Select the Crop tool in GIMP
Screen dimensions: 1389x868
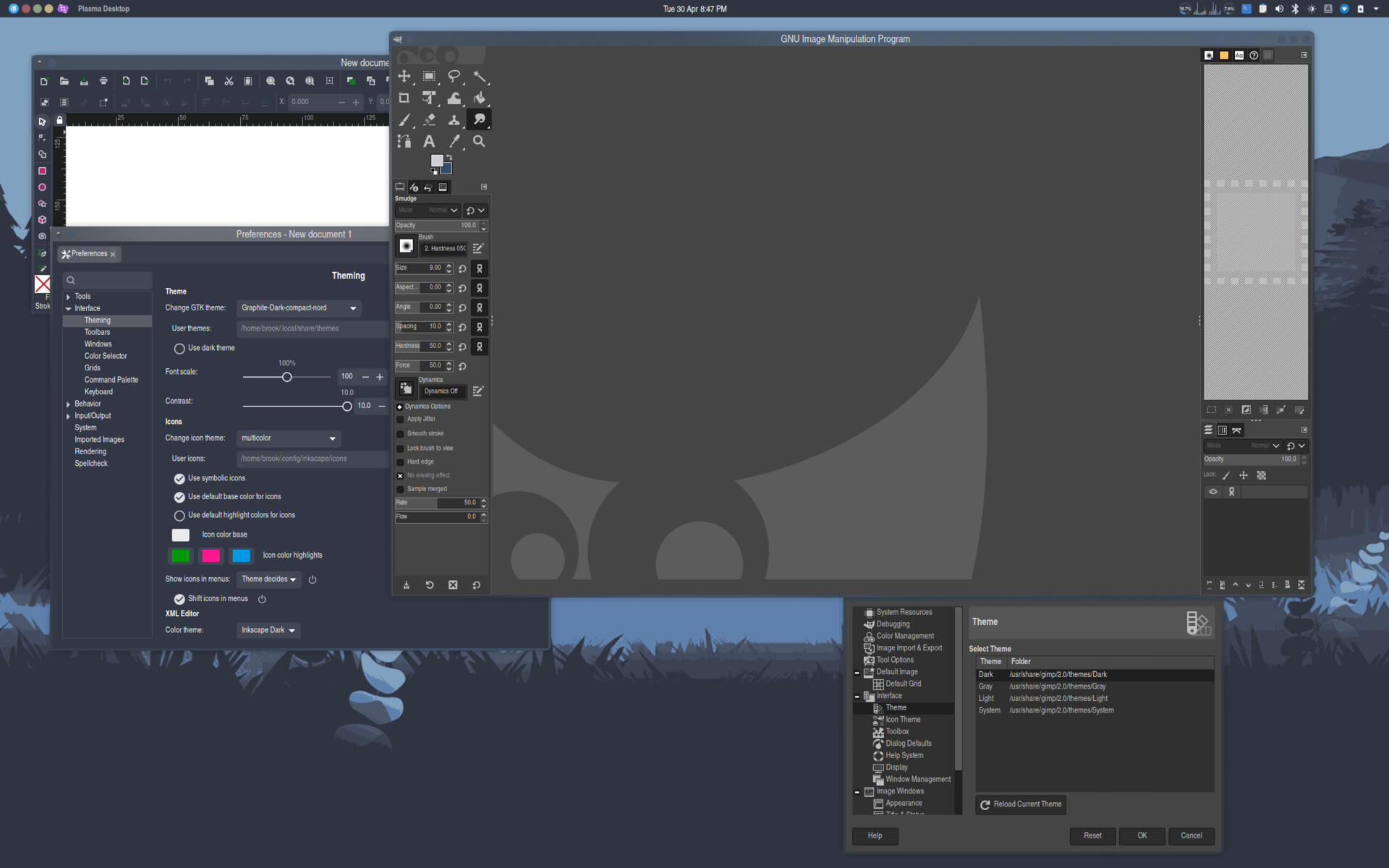404,98
